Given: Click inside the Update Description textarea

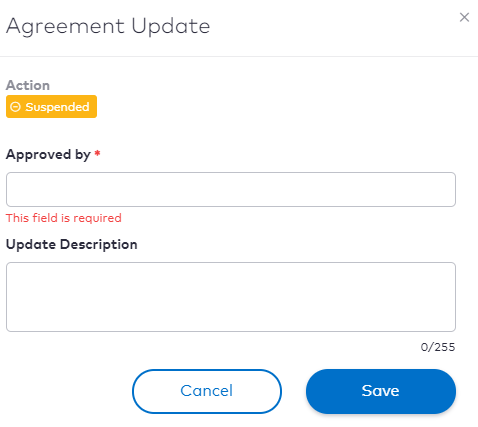Looking at the screenshot, I should pyautogui.click(x=231, y=297).
